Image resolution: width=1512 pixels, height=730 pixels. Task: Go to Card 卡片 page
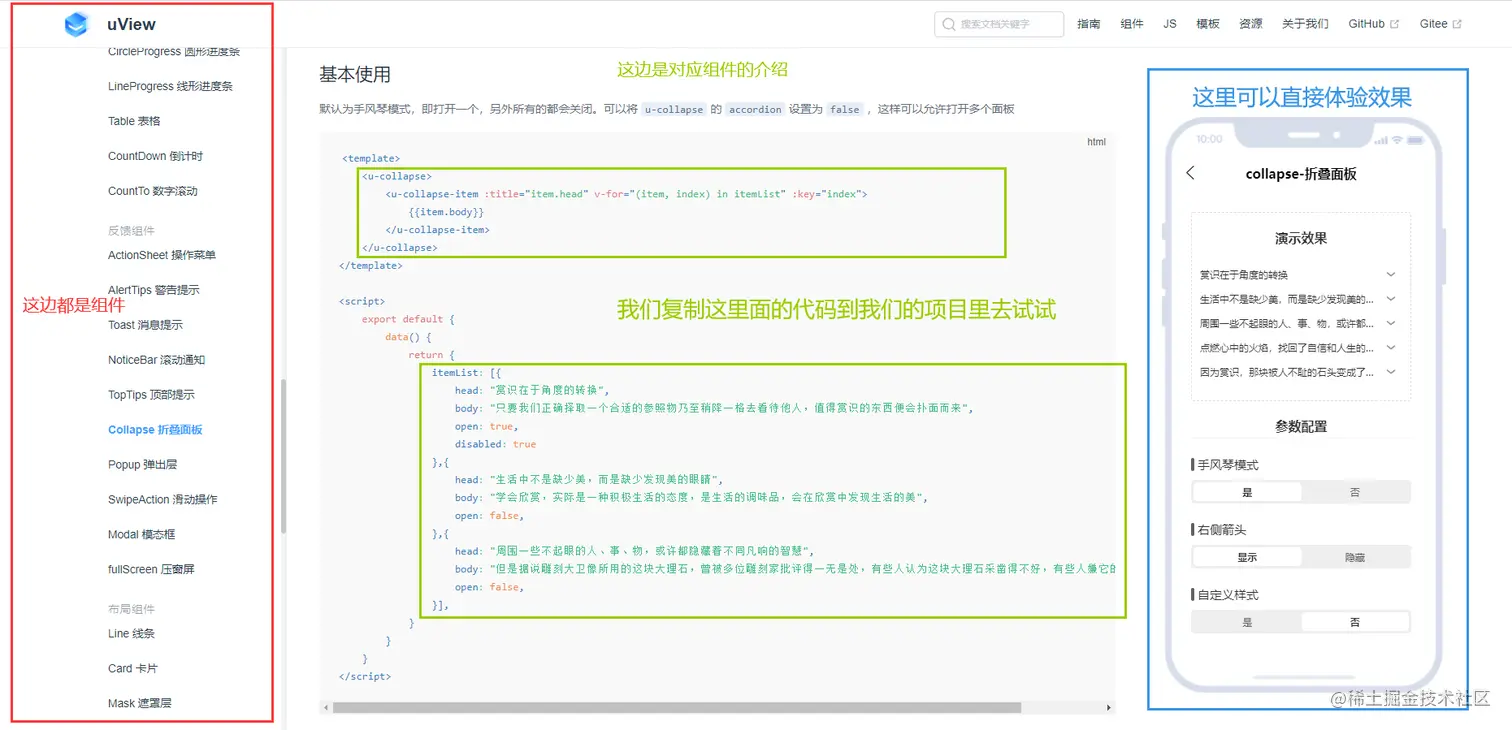(x=132, y=669)
